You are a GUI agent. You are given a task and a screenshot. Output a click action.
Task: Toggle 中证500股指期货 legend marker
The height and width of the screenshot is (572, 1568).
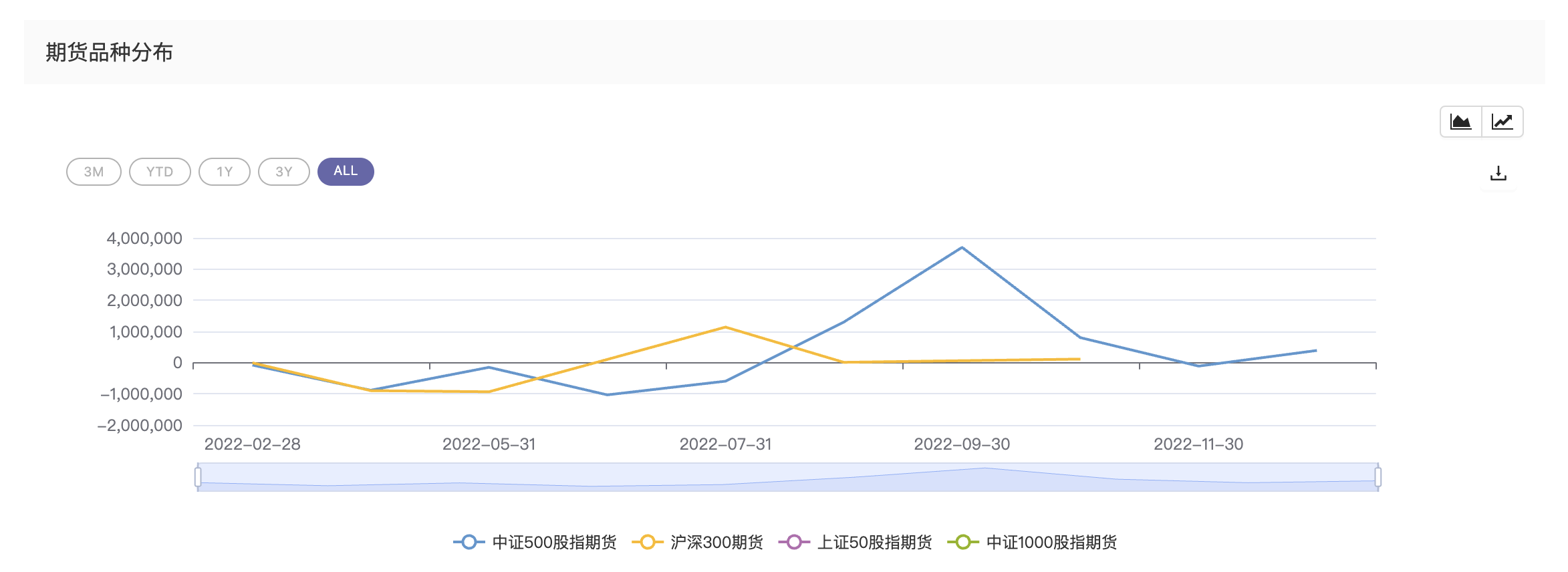click(x=469, y=542)
